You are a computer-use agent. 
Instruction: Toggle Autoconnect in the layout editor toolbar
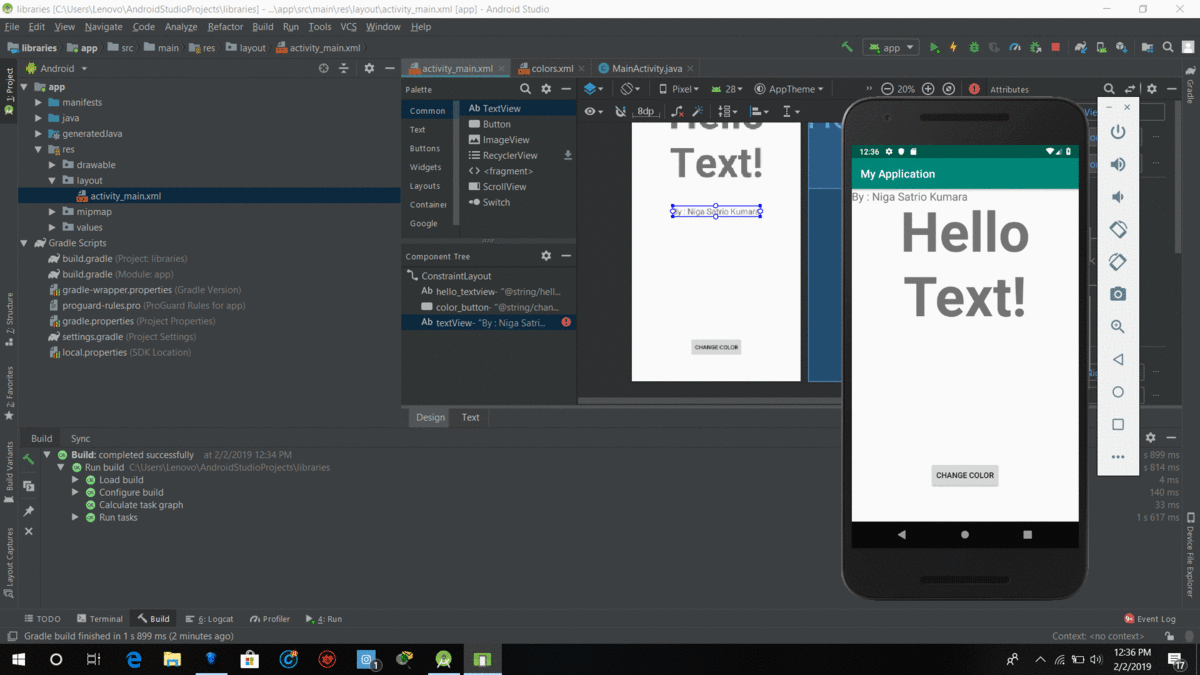point(620,111)
